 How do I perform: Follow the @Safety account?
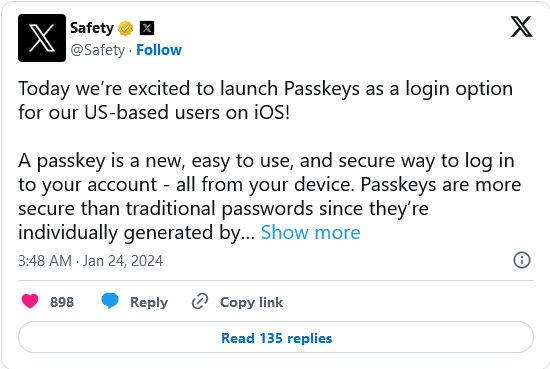click(x=159, y=50)
